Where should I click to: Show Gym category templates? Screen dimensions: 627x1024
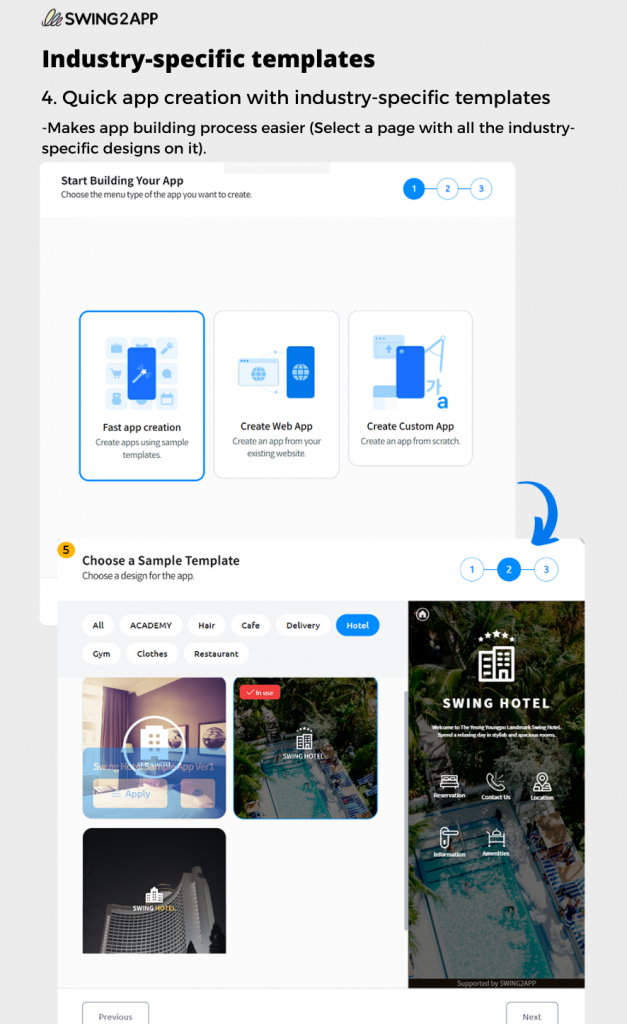101,654
